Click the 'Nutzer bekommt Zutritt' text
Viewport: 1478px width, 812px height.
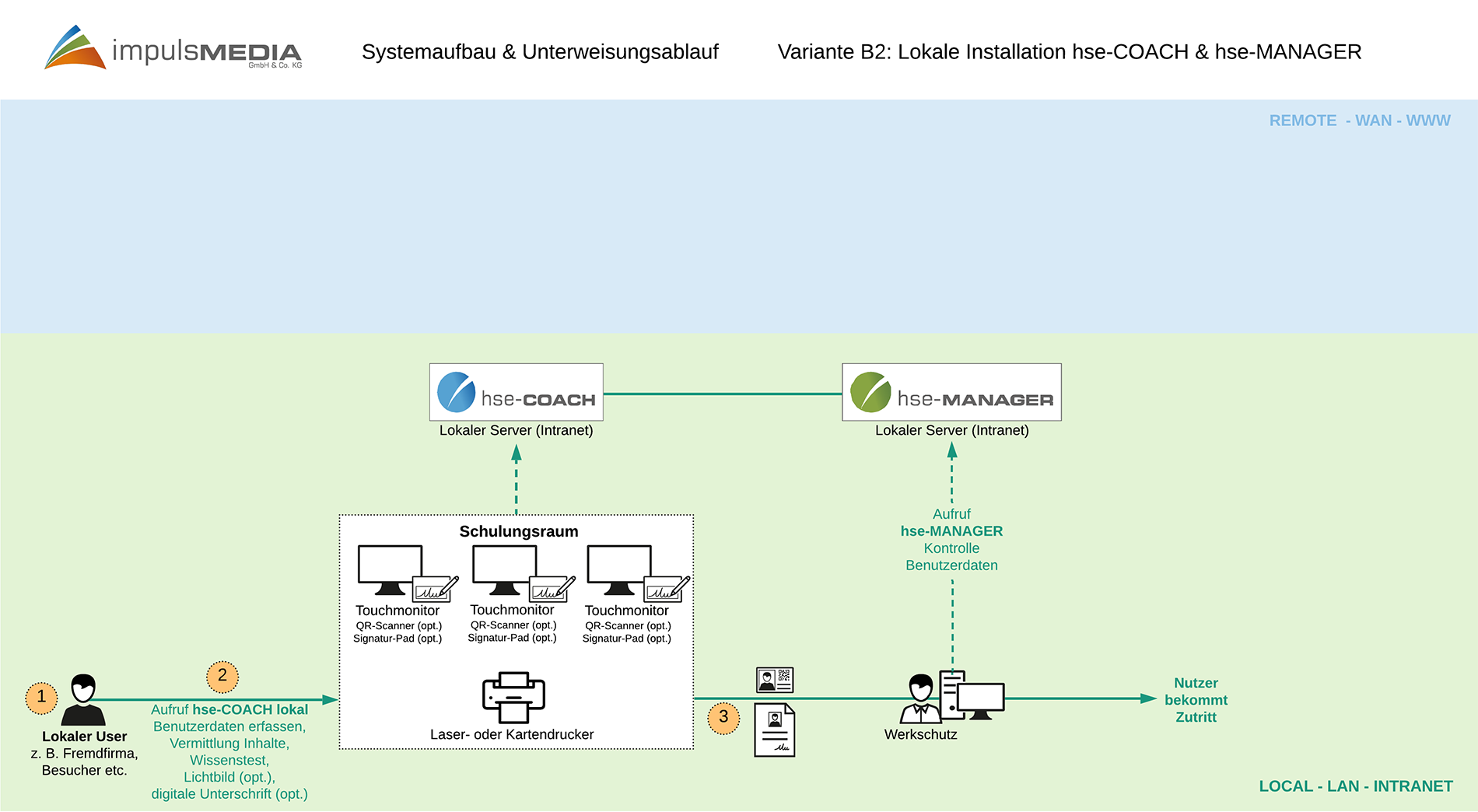pyautogui.click(x=1196, y=700)
